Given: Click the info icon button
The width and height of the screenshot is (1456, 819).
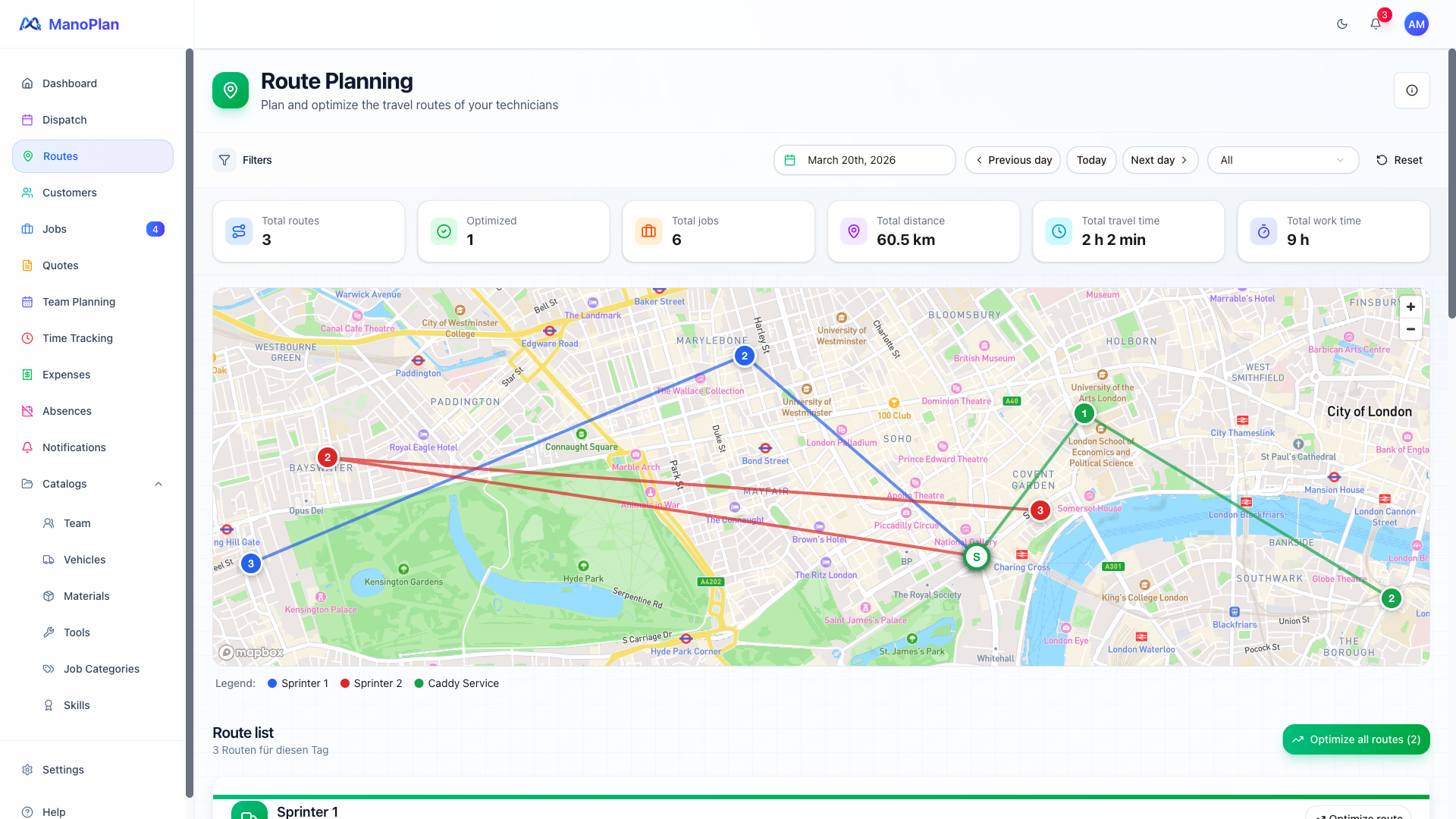Looking at the screenshot, I should [x=1411, y=90].
